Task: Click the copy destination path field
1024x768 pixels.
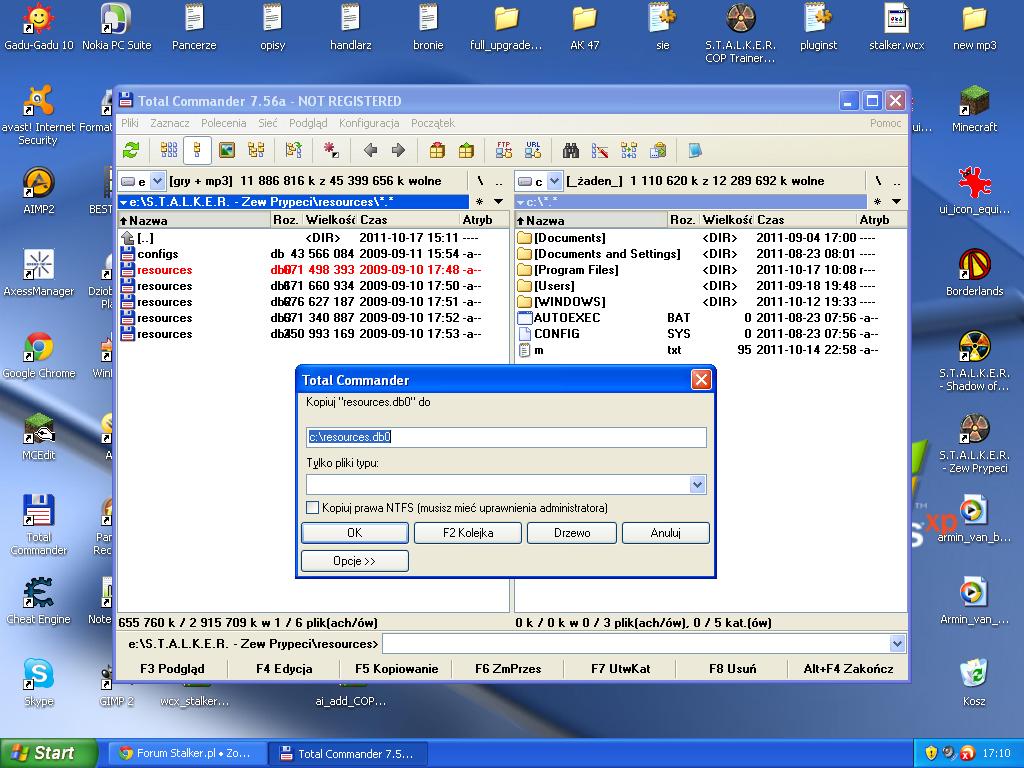Action: coord(506,437)
